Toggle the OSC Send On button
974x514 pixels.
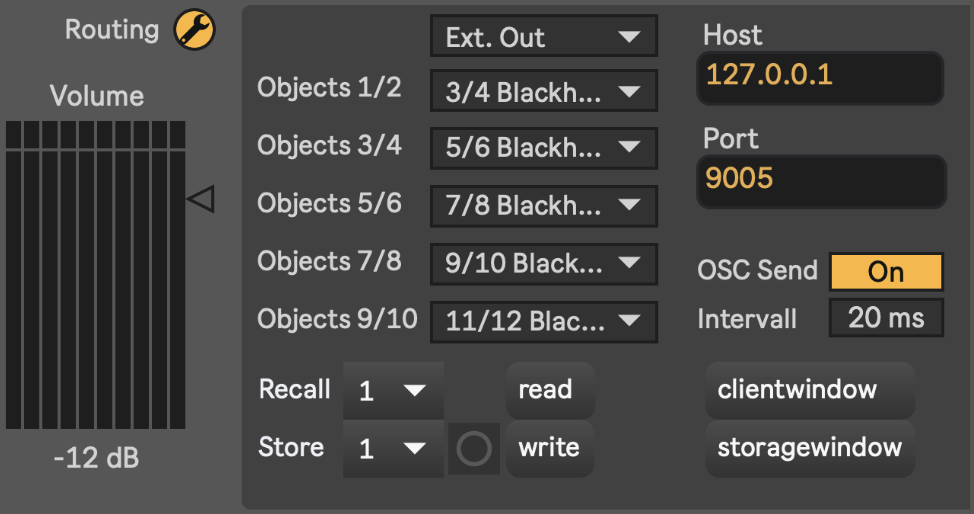pyautogui.click(x=886, y=272)
